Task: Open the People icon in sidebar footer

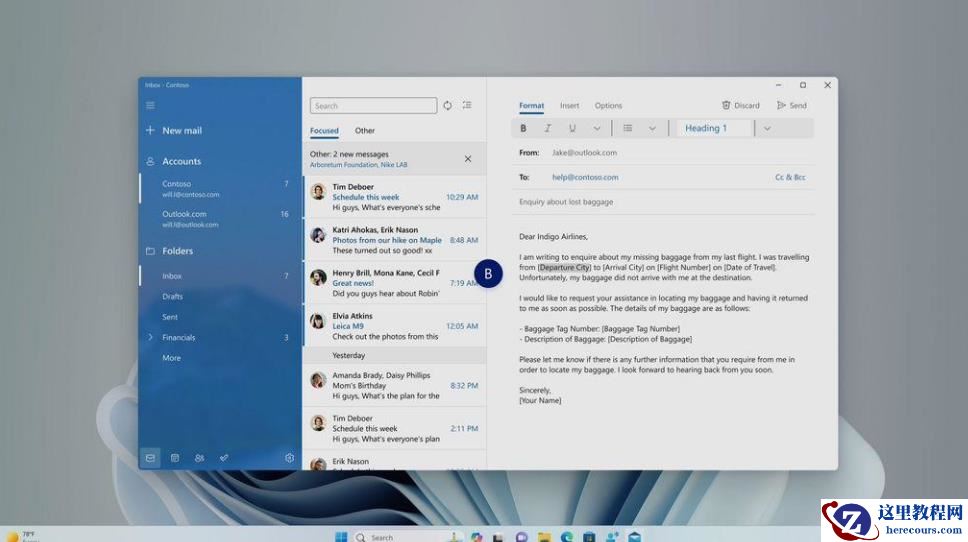Action: pos(199,458)
